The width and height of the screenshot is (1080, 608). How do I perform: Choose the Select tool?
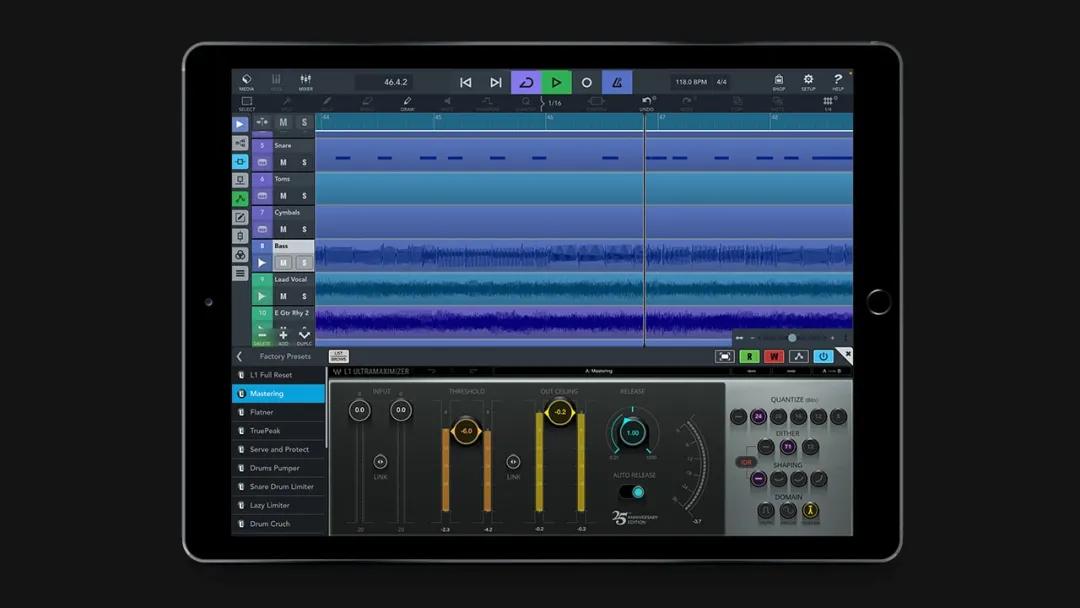(x=247, y=103)
